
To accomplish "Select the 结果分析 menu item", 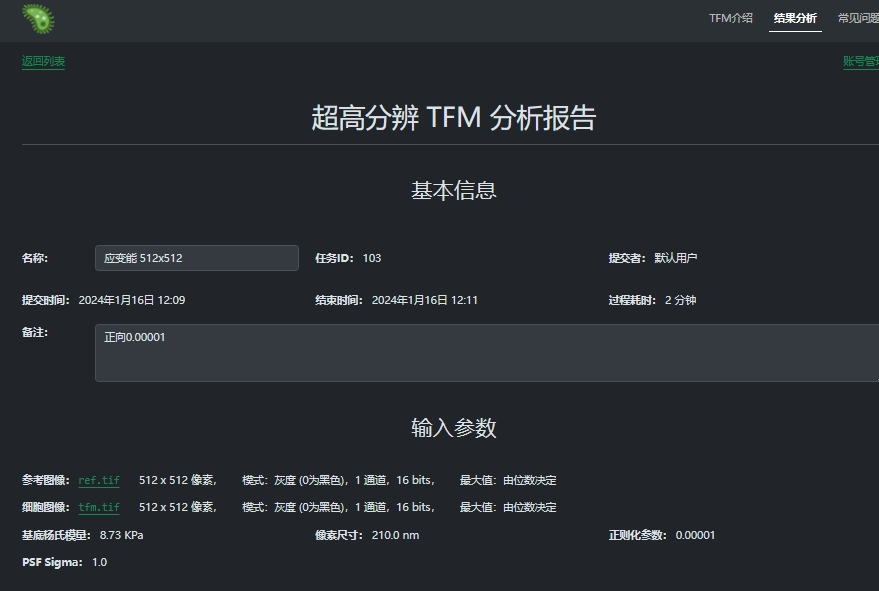I will 795,18.
